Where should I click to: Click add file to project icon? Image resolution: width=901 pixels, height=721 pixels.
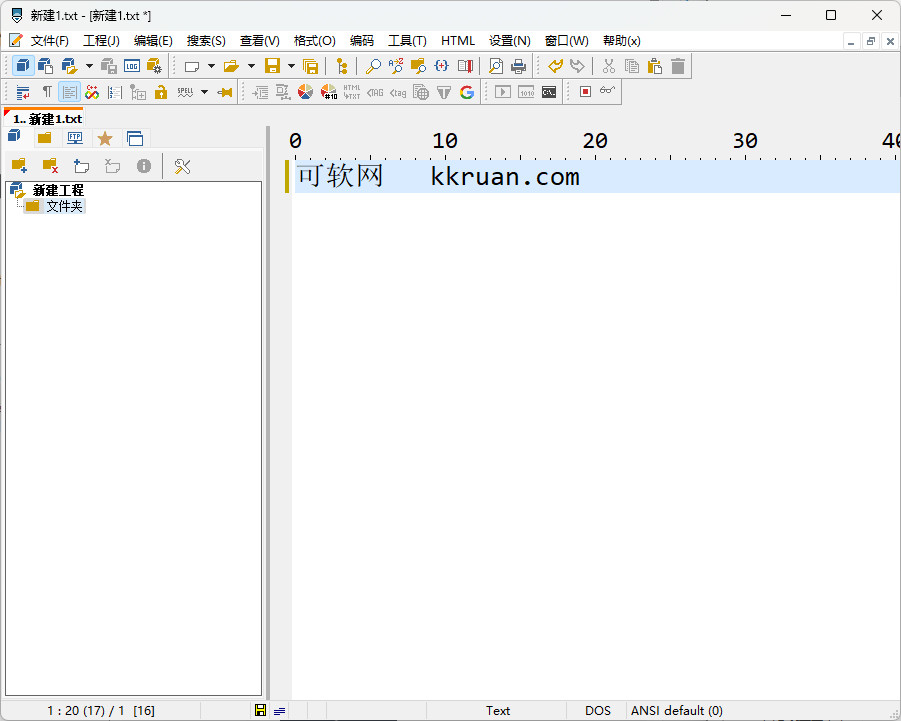(x=82, y=166)
